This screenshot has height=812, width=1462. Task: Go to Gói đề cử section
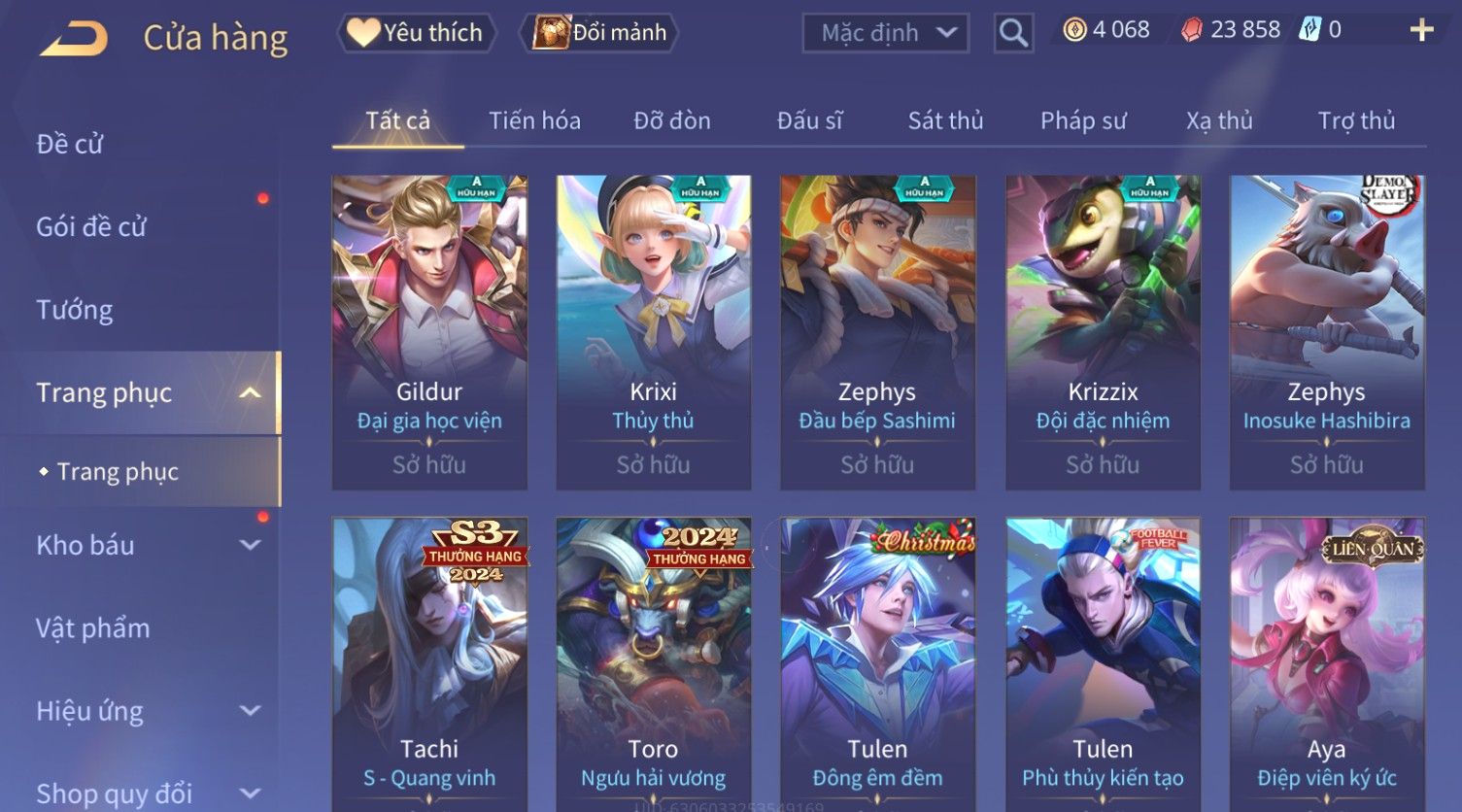90,226
